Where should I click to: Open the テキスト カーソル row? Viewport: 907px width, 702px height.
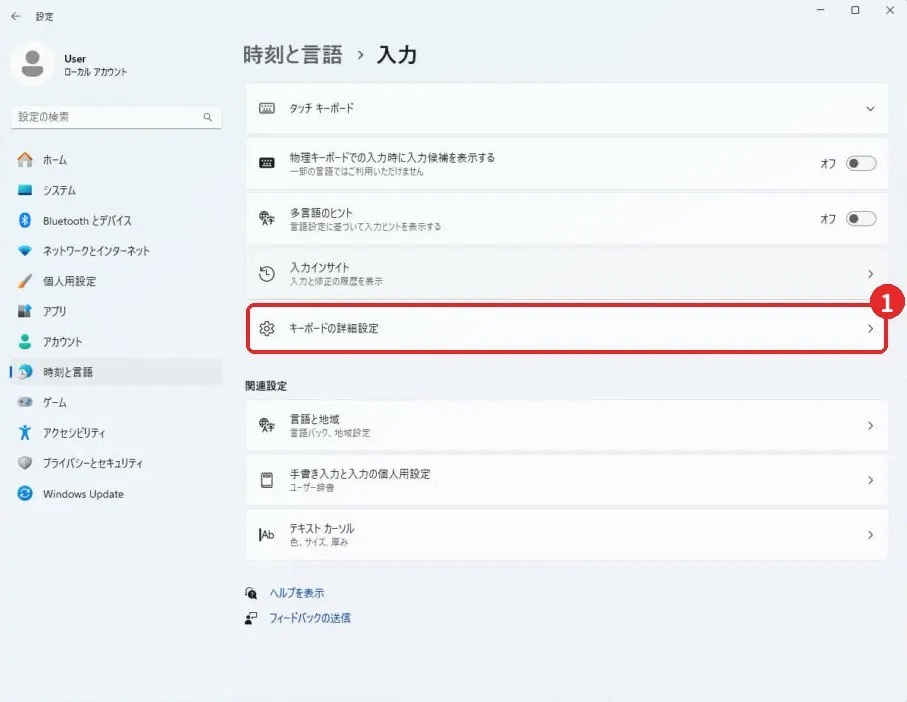pos(566,535)
